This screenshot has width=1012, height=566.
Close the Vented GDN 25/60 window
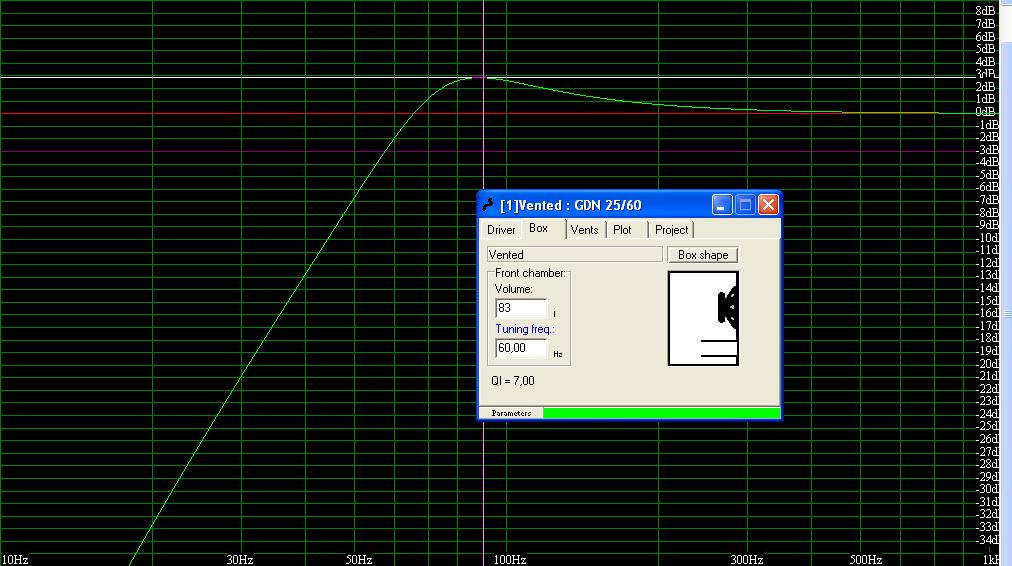pos(767,205)
